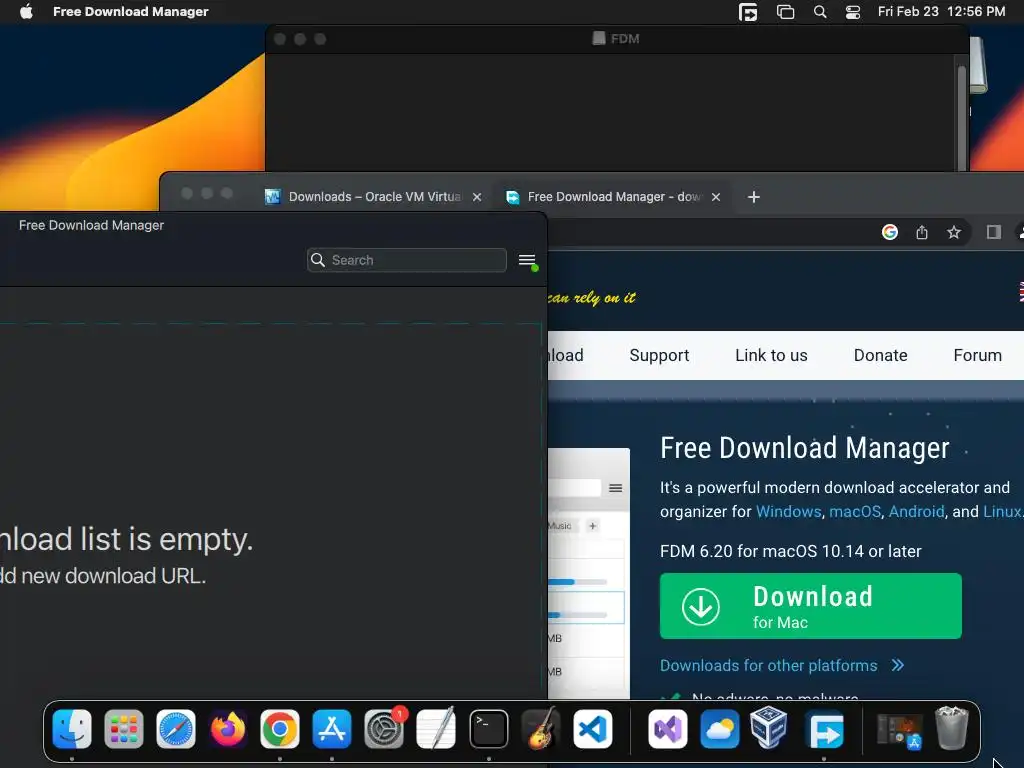Open GarageBand from the dock
This screenshot has height=768, width=1024.
[541, 729]
